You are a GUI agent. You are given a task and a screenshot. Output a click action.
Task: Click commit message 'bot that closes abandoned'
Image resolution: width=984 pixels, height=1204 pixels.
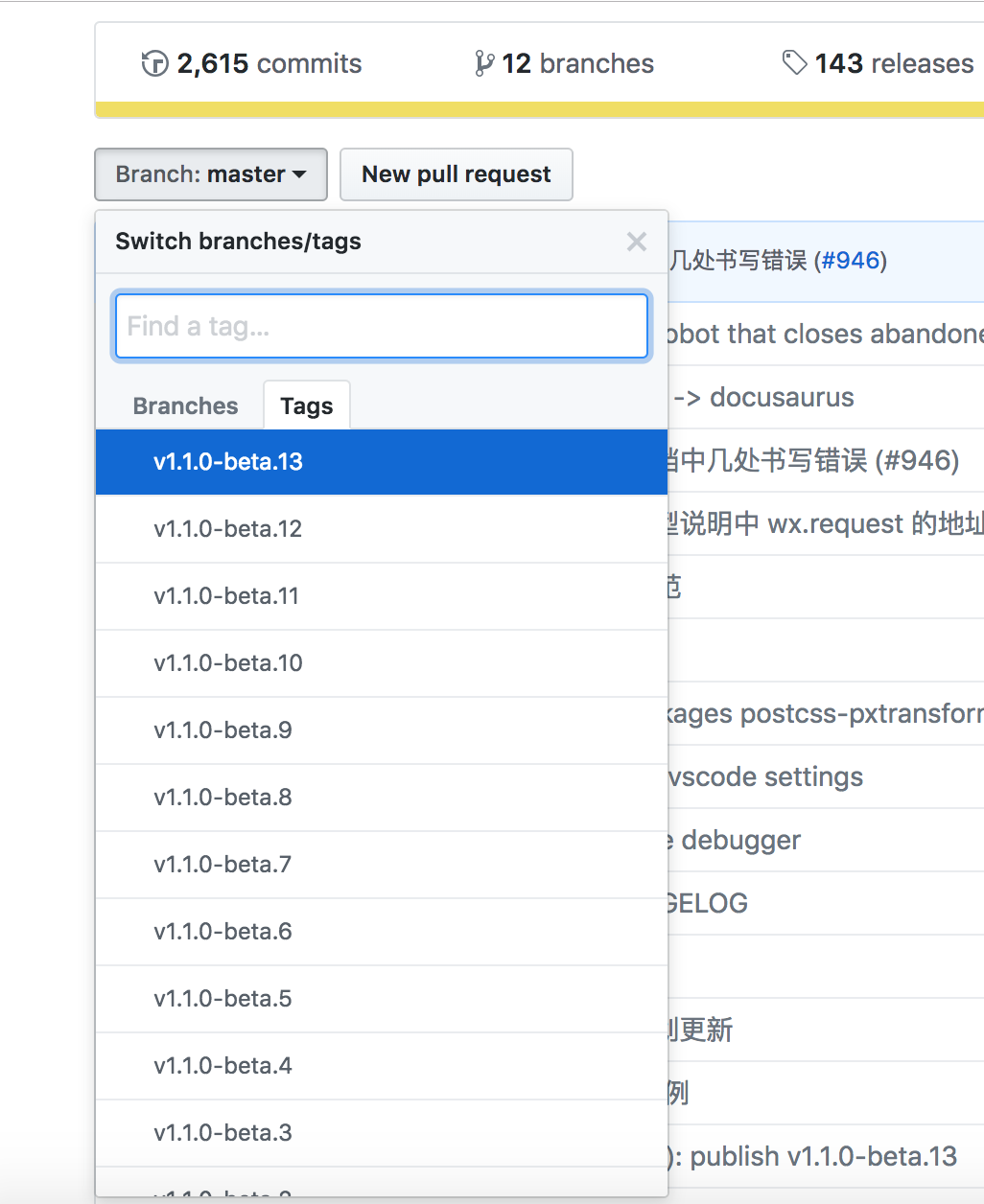tap(826, 334)
